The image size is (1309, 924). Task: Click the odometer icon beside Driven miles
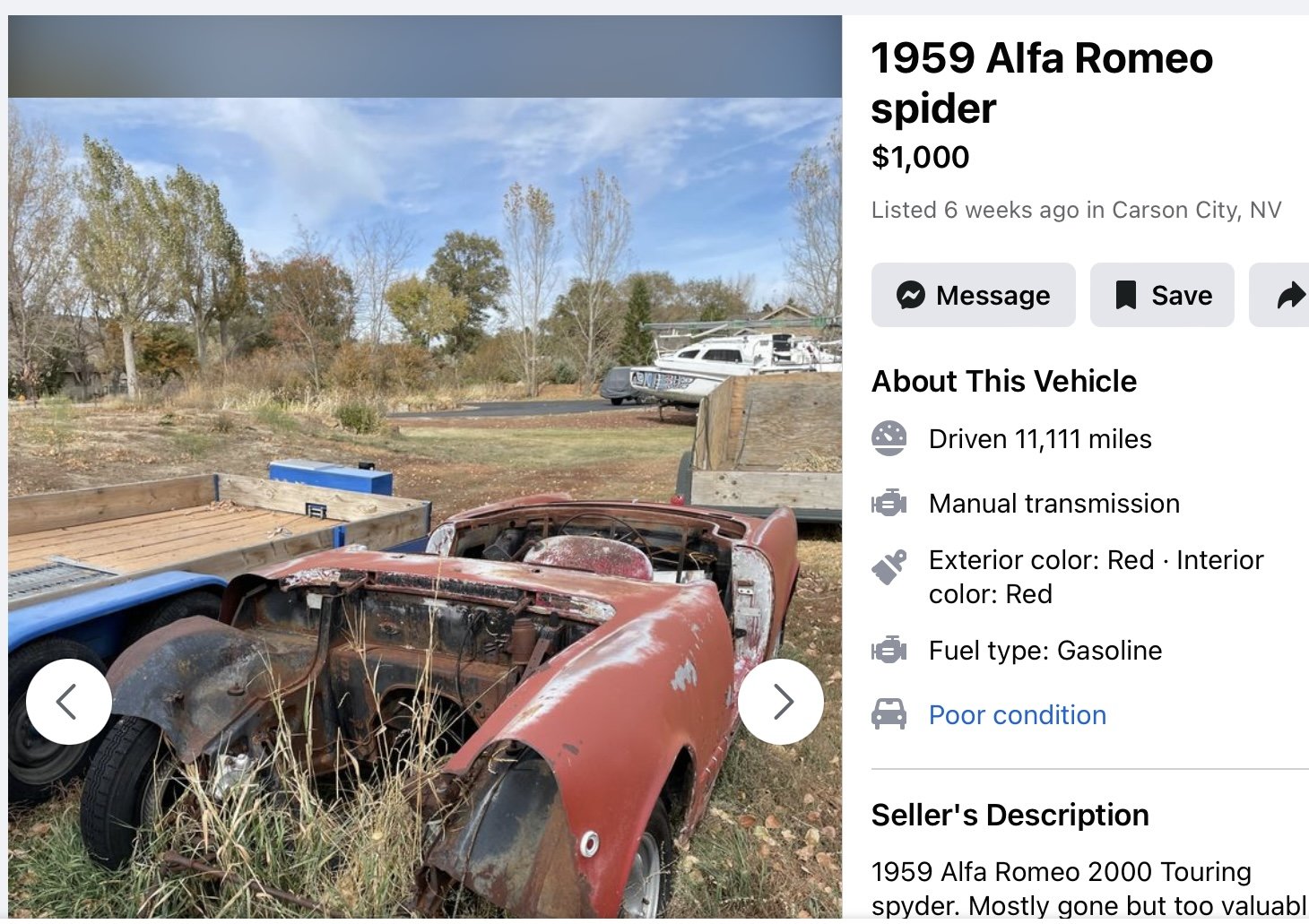click(889, 438)
